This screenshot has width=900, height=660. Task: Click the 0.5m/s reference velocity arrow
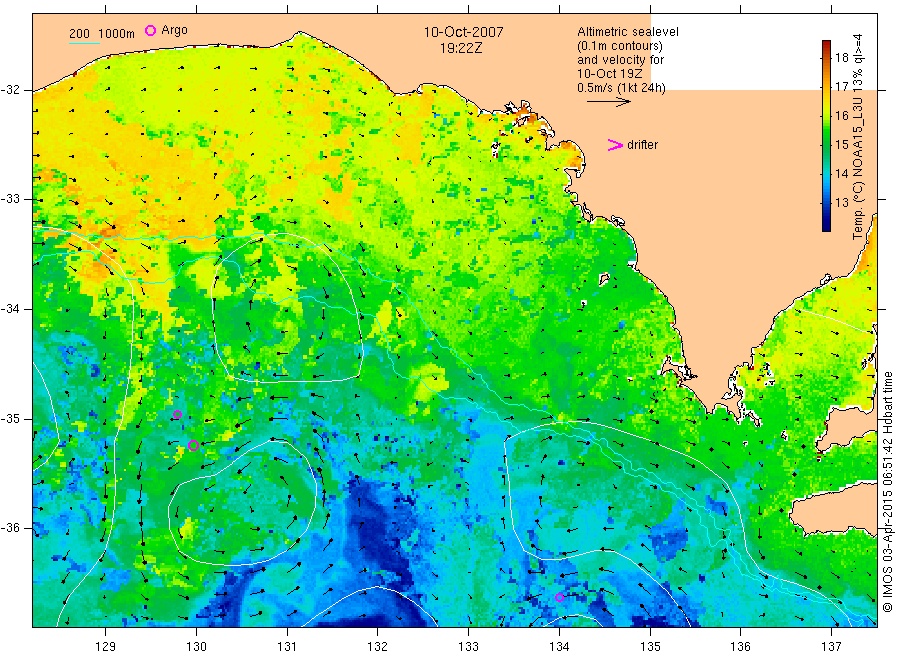pyautogui.click(x=608, y=102)
